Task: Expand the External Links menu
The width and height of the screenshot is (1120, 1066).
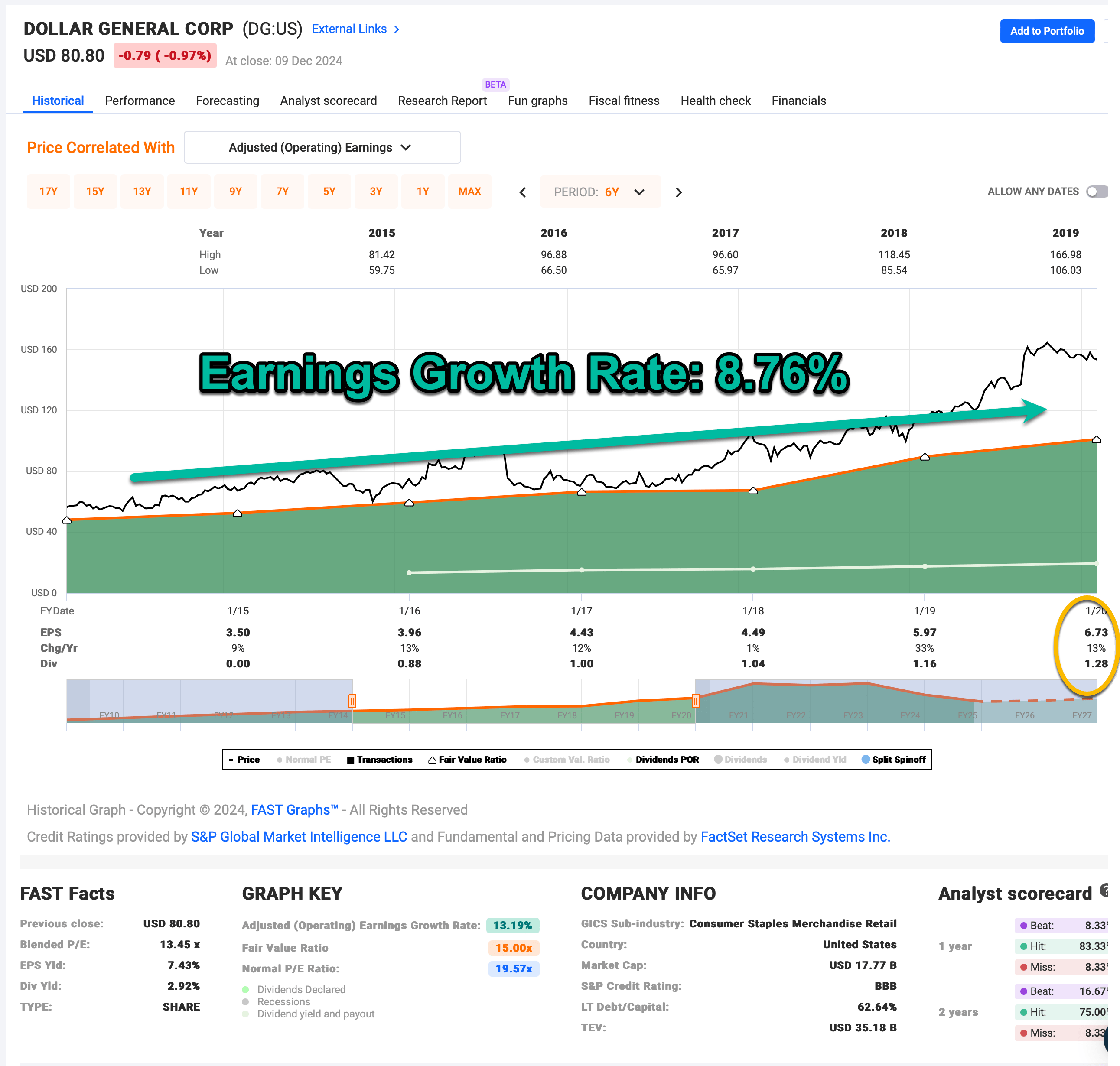Action: [x=349, y=29]
